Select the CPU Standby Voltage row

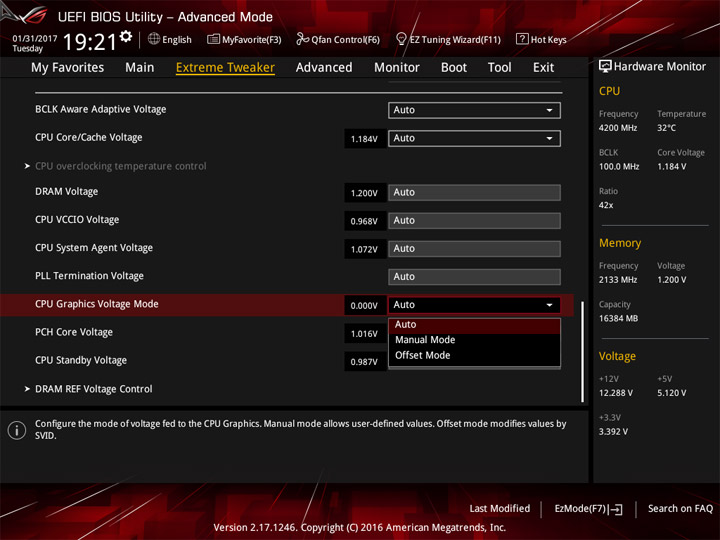(x=81, y=360)
